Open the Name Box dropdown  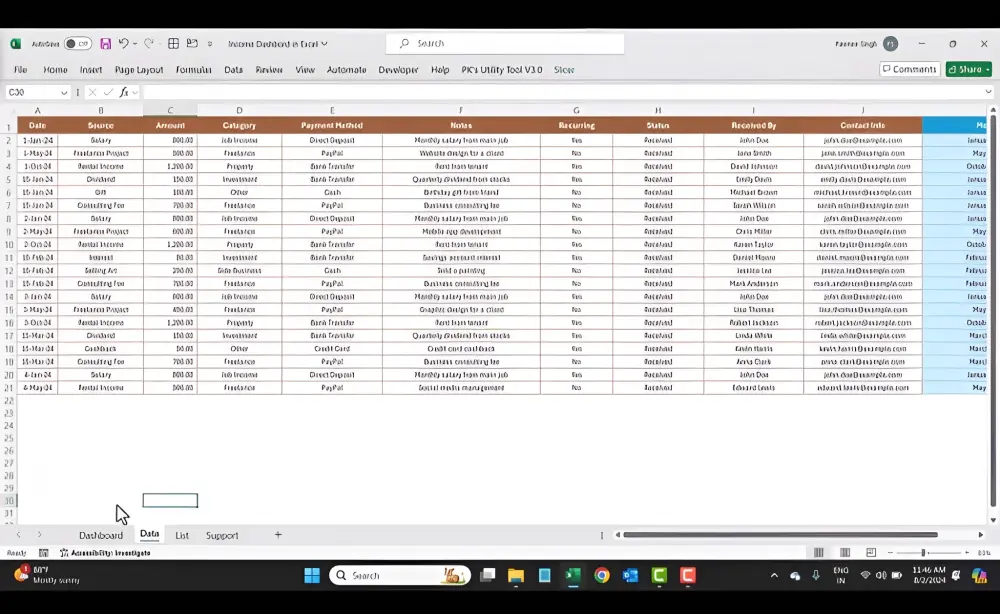pyautogui.click(x=62, y=91)
